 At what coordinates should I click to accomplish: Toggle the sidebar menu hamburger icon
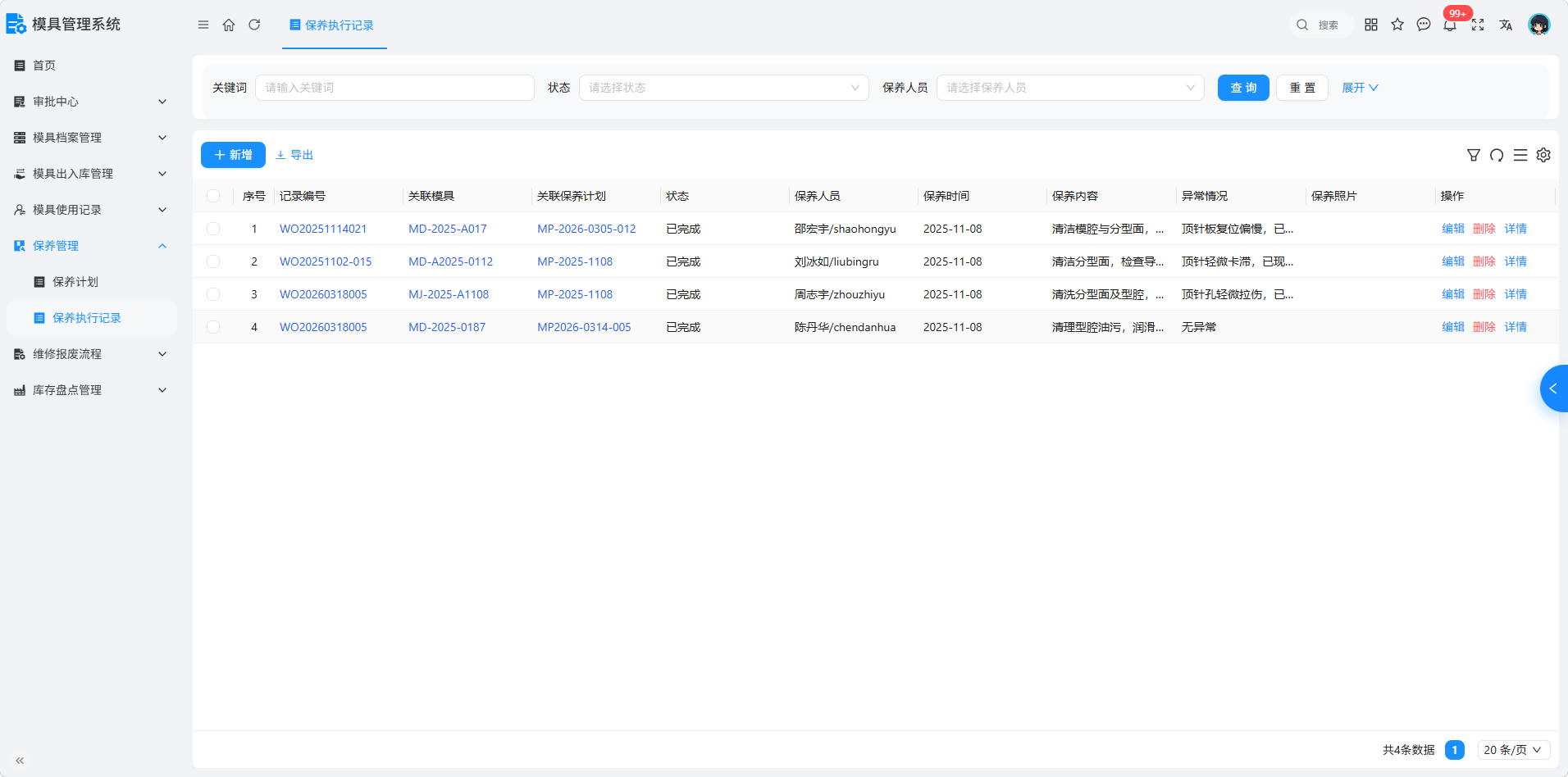pos(203,25)
